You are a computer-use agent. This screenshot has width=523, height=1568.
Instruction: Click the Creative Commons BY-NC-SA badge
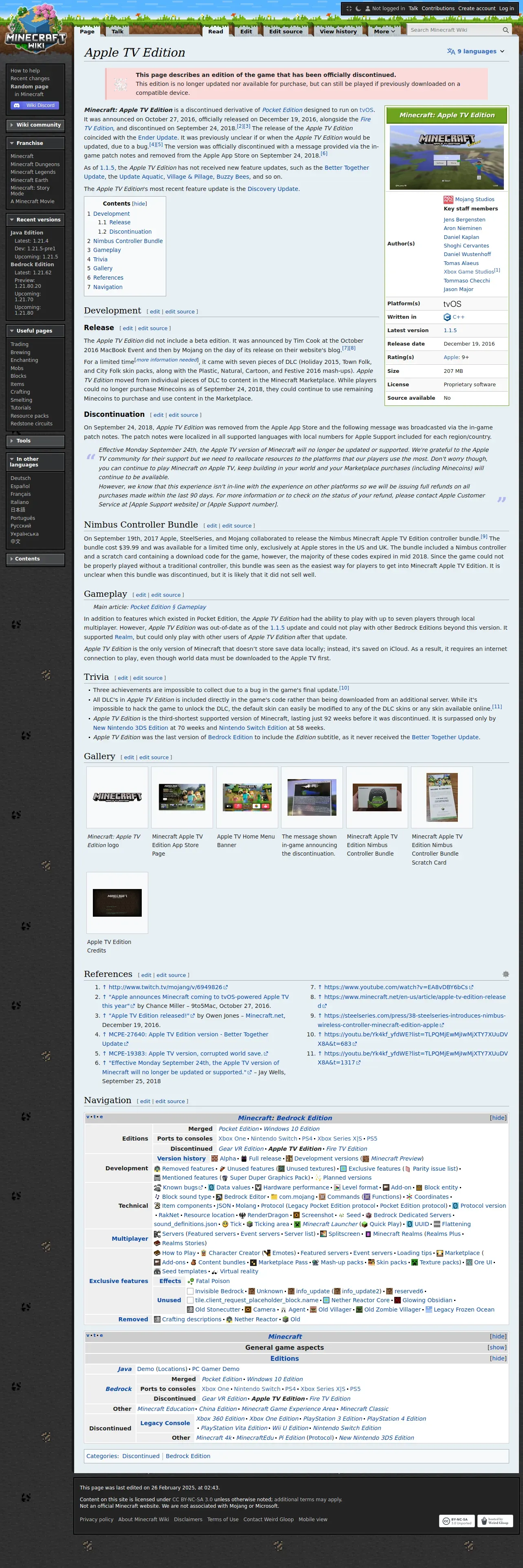tap(457, 1520)
